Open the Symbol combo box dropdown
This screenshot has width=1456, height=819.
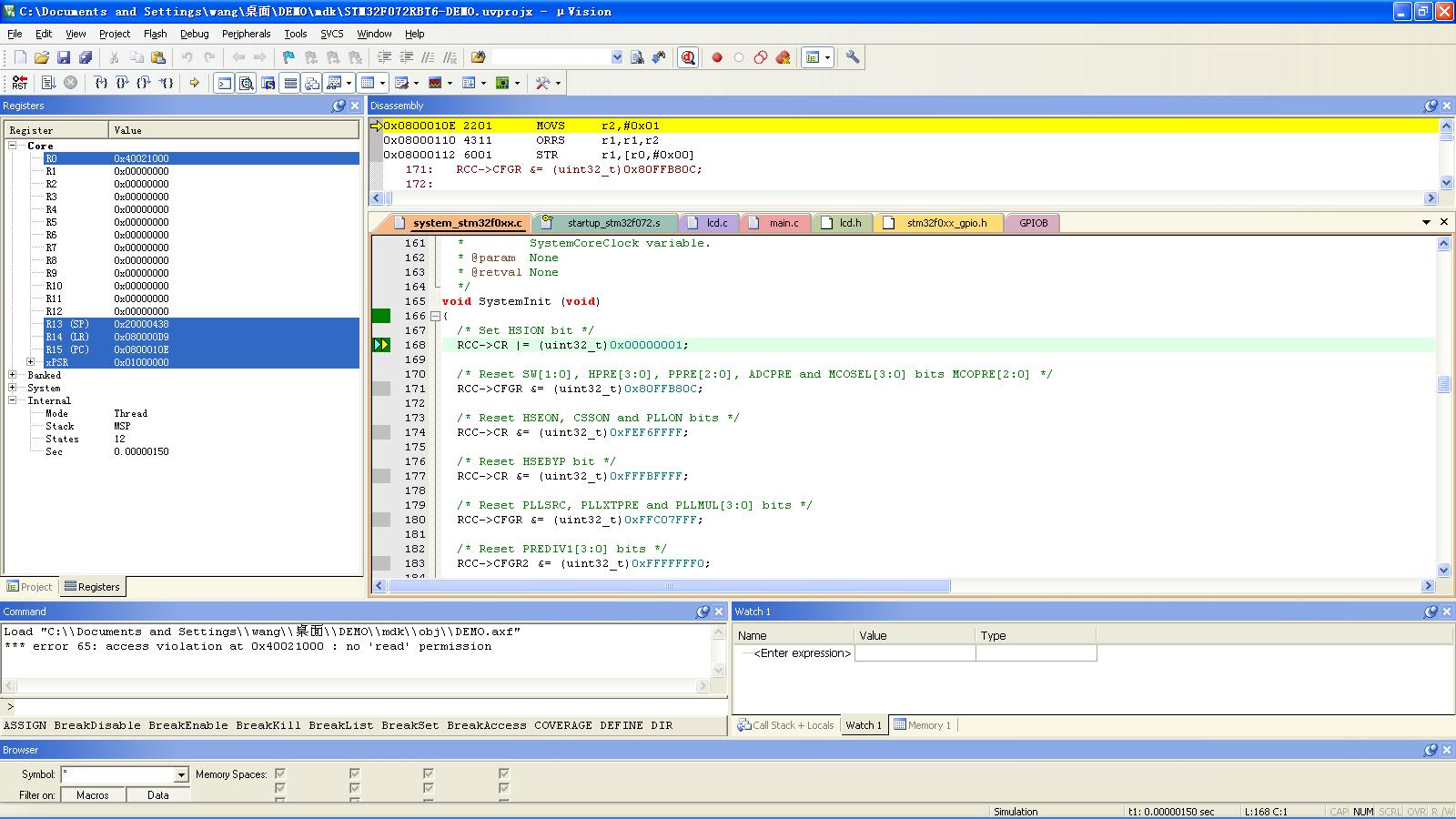pos(181,774)
